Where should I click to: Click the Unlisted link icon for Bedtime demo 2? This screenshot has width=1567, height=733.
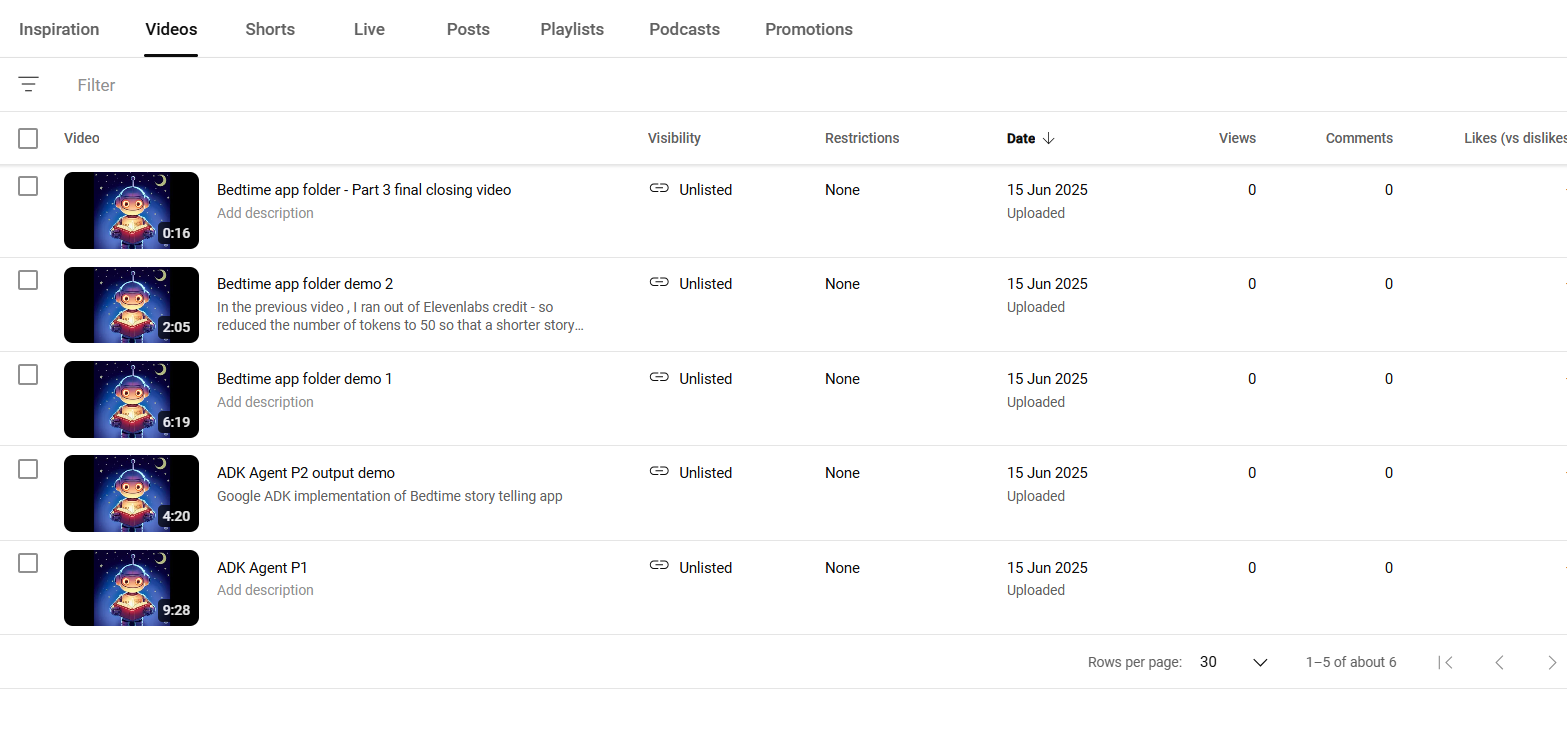[x=659, y=283]
